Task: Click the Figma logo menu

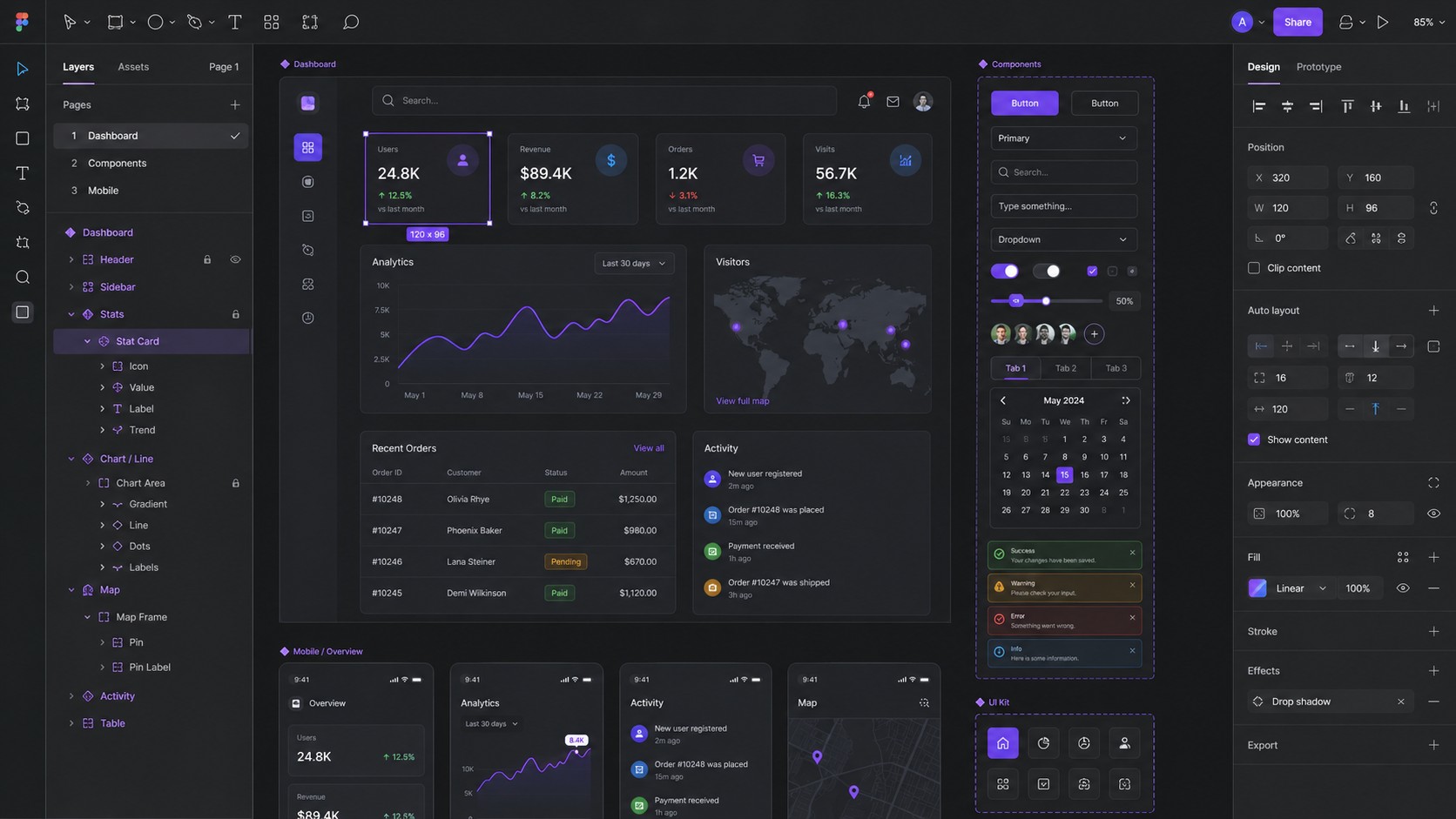Action: (x=22, y=22)
